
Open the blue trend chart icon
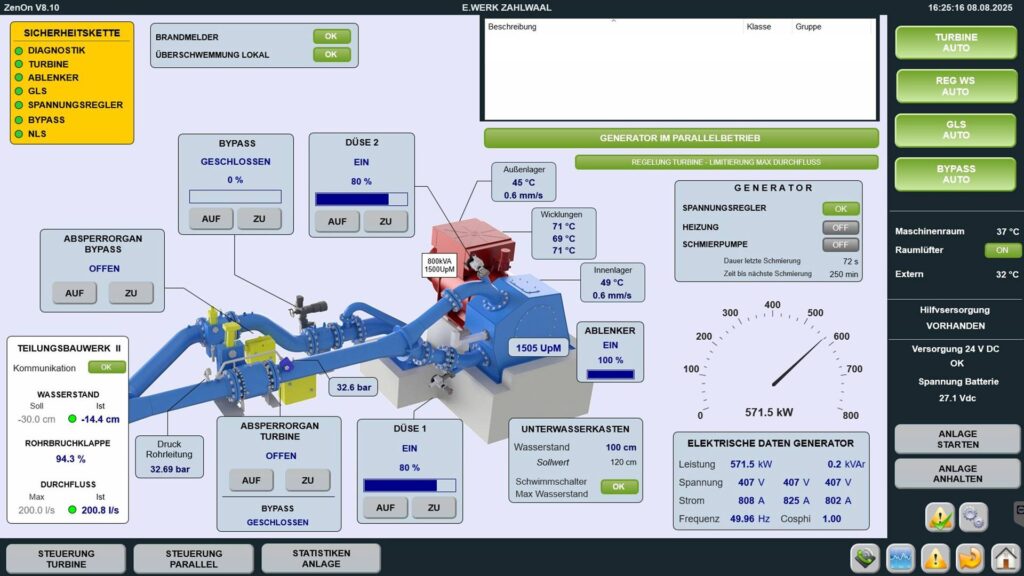point(900,557)
